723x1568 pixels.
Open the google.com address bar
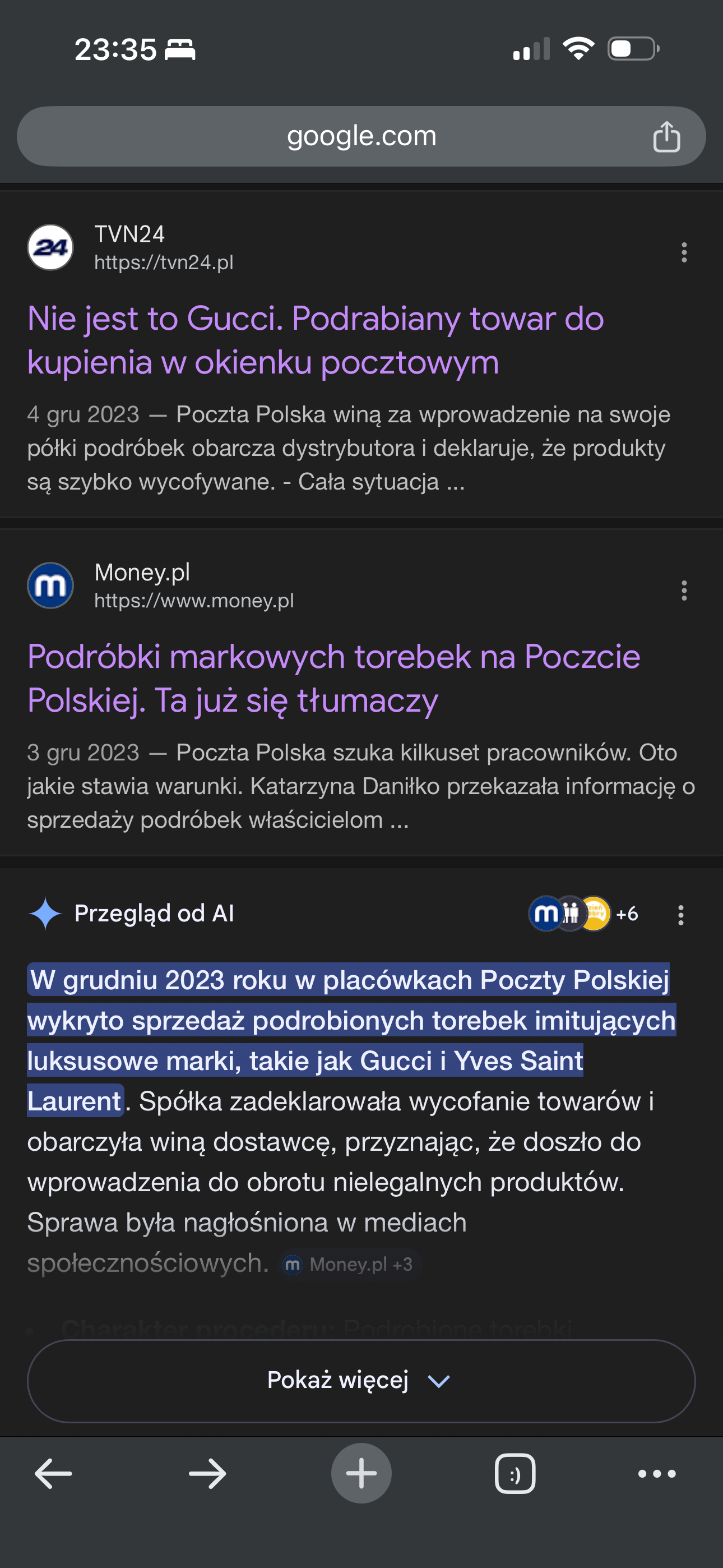361,136
